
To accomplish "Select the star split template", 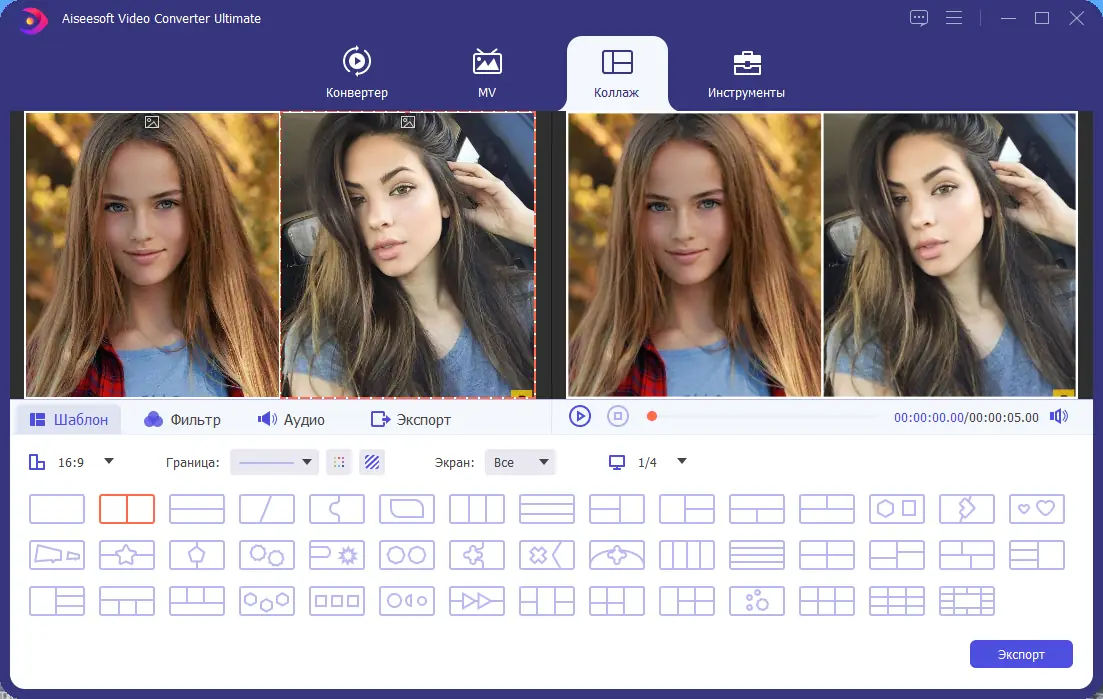I will click(127, 555).
